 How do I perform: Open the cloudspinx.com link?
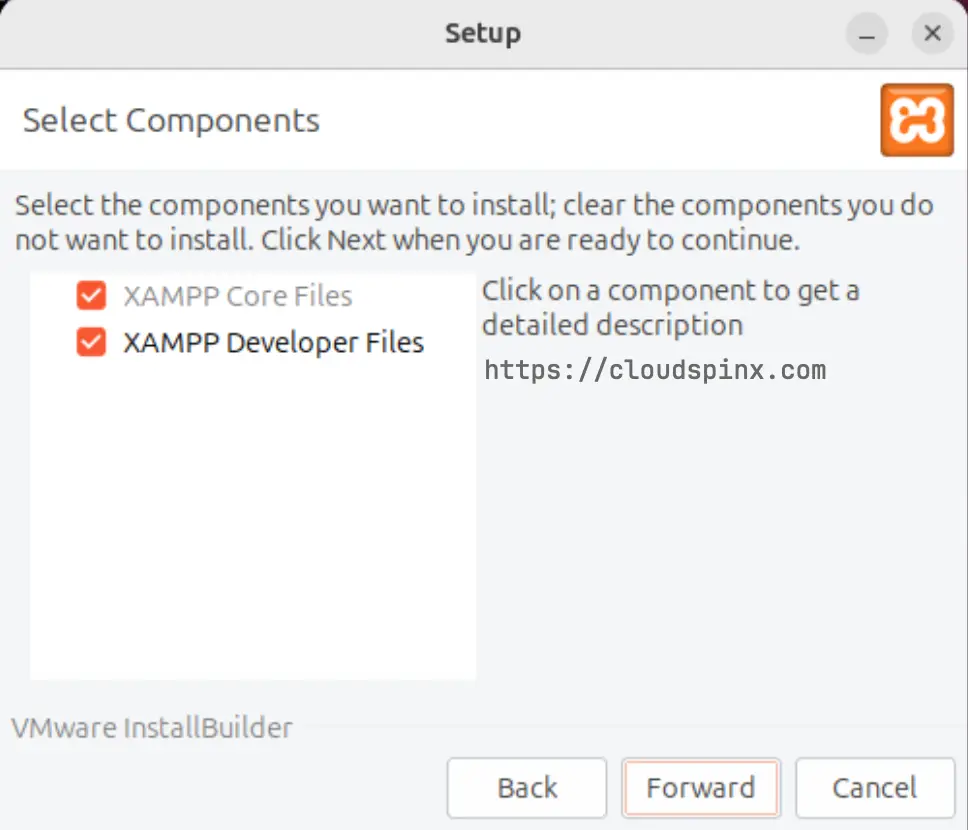tap(655, 369)
